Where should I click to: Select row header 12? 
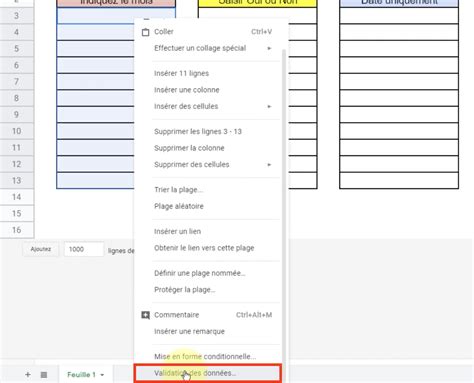pos(17,164)
